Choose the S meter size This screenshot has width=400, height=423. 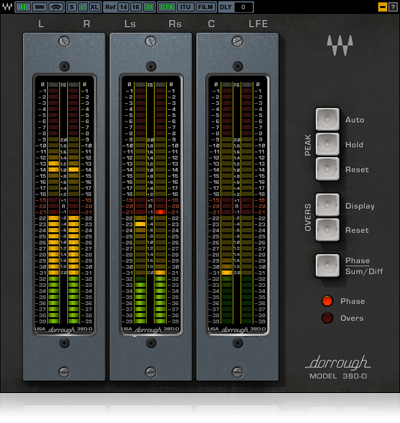coord(72,7)
